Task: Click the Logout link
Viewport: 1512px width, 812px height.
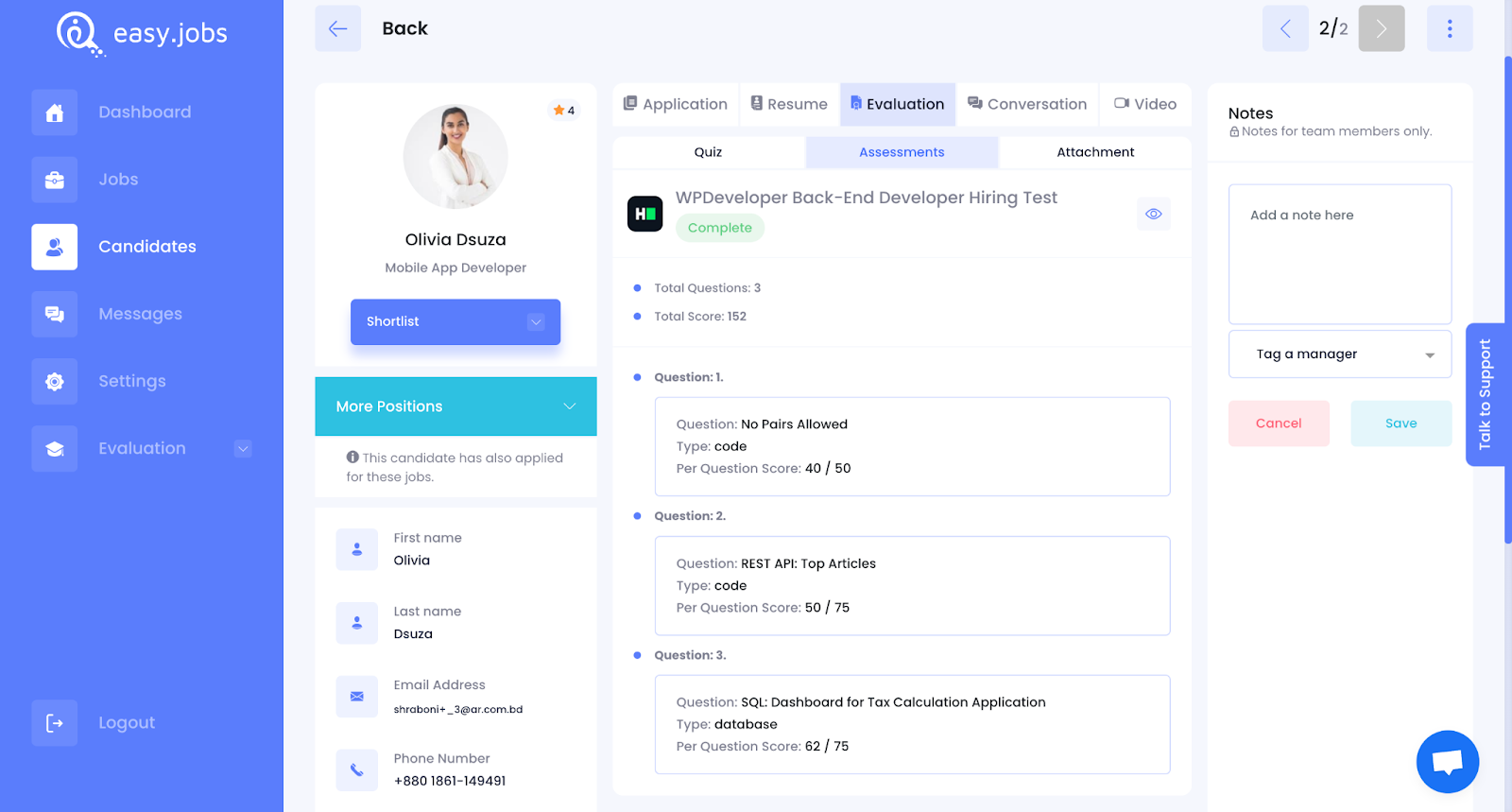Action: click(127, 723)
